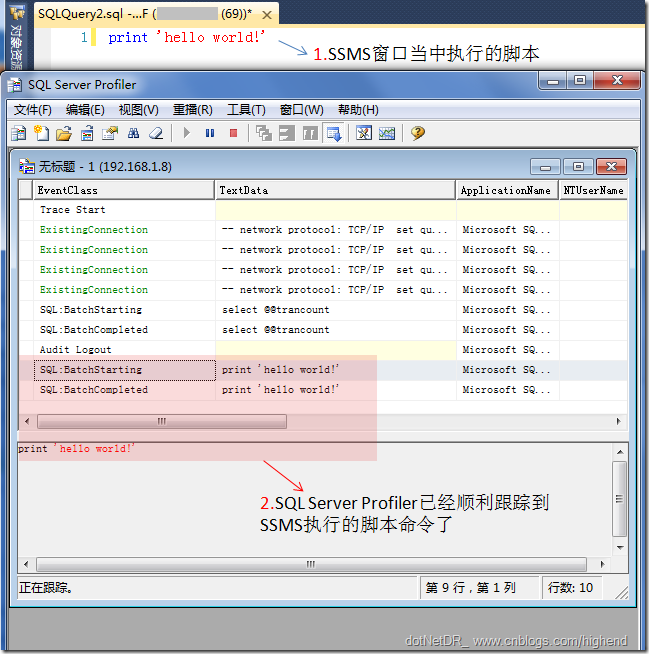
Task: Click the New Trace toolbar icon
Action: click(x=19, y=133)
